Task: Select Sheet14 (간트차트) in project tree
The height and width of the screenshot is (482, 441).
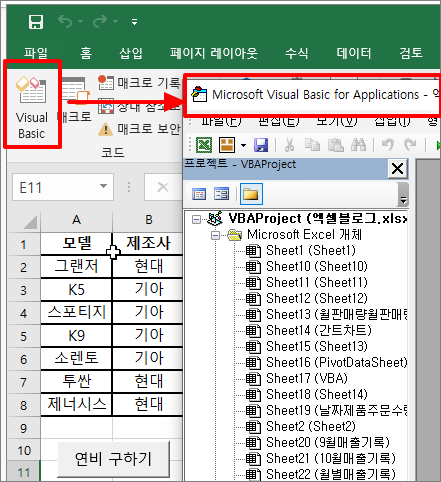Action: (309, 331)
